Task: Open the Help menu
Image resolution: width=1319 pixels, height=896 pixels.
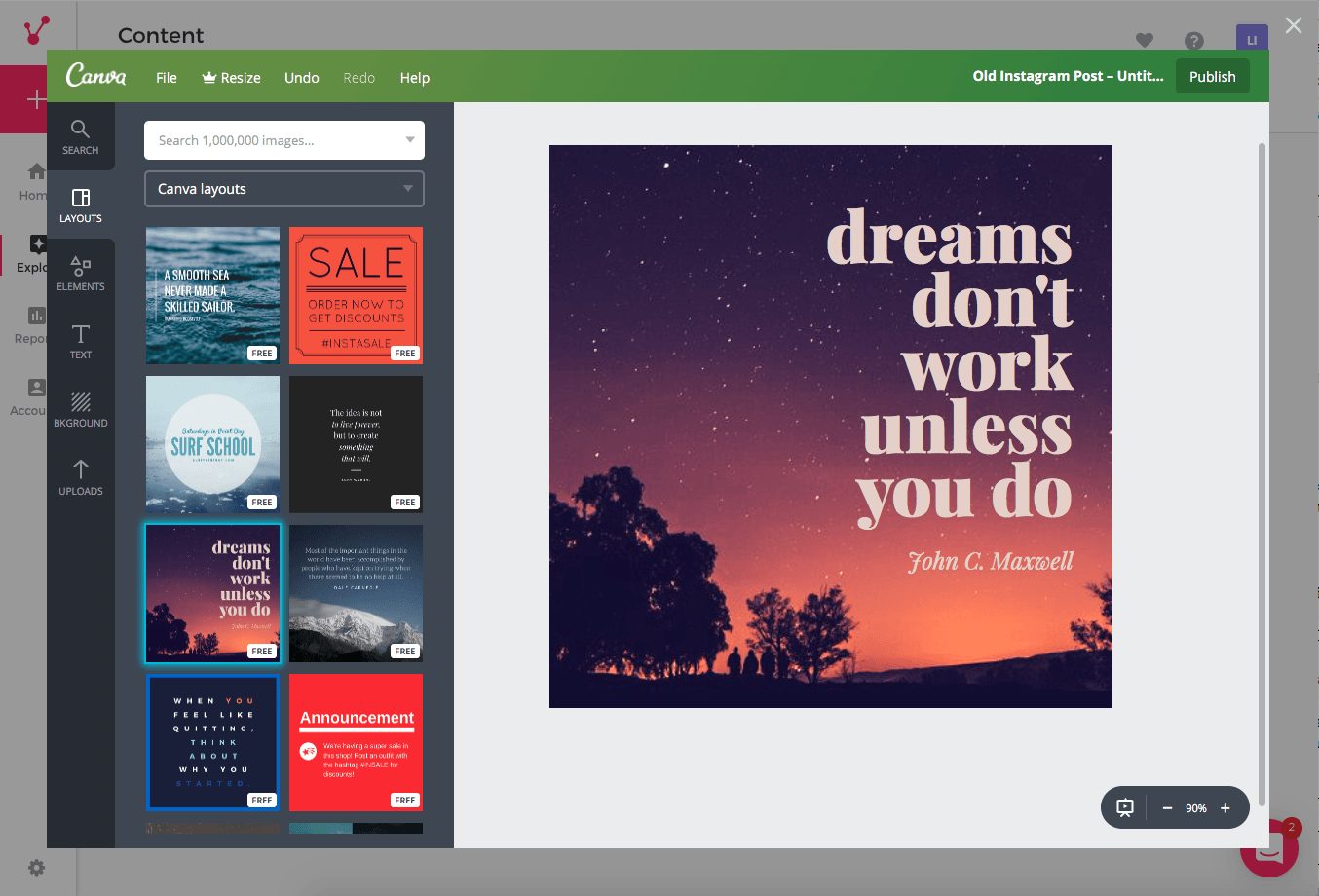Action: [415, 78]
